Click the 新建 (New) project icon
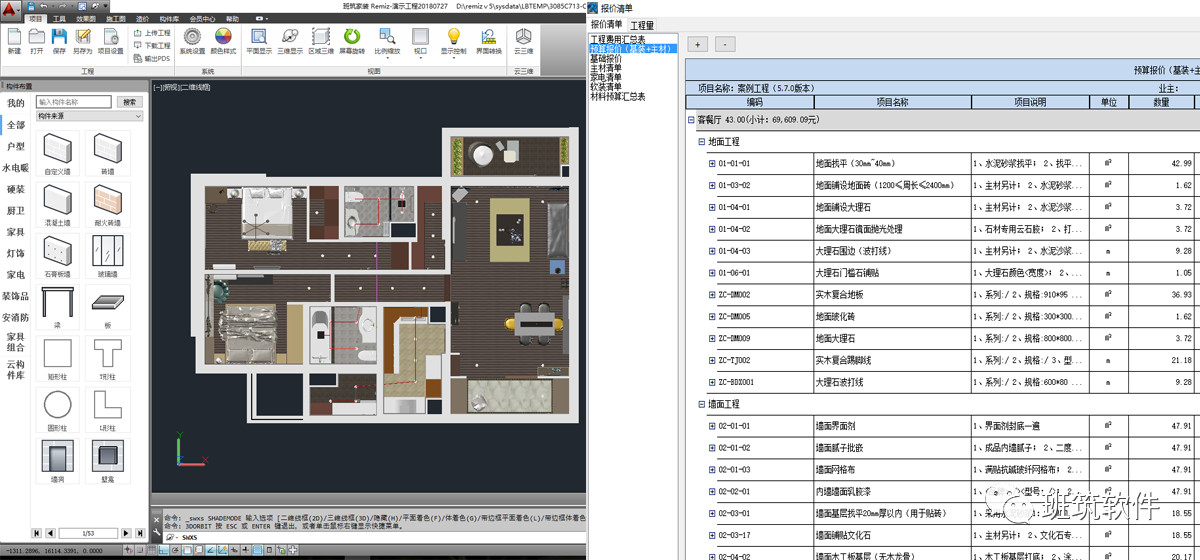Viewport: 1200px width, 560px height. (14, 40)
